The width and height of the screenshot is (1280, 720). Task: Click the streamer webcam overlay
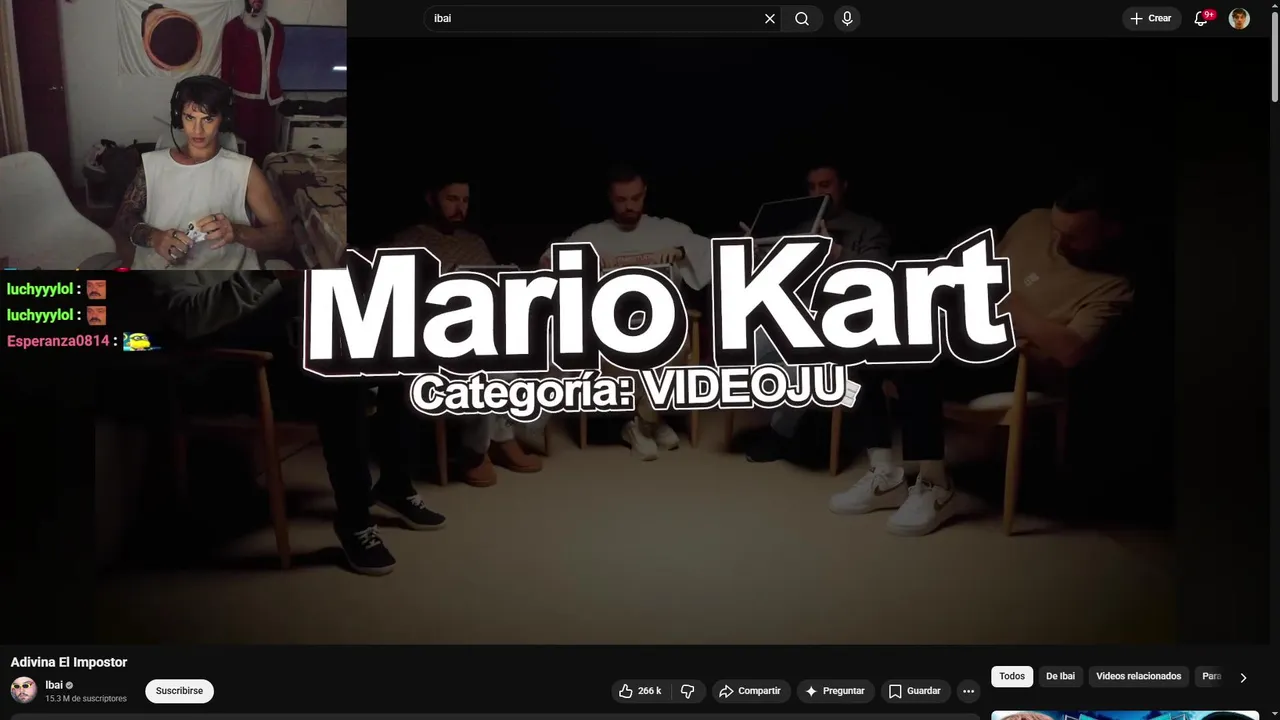tap(173, 135)
